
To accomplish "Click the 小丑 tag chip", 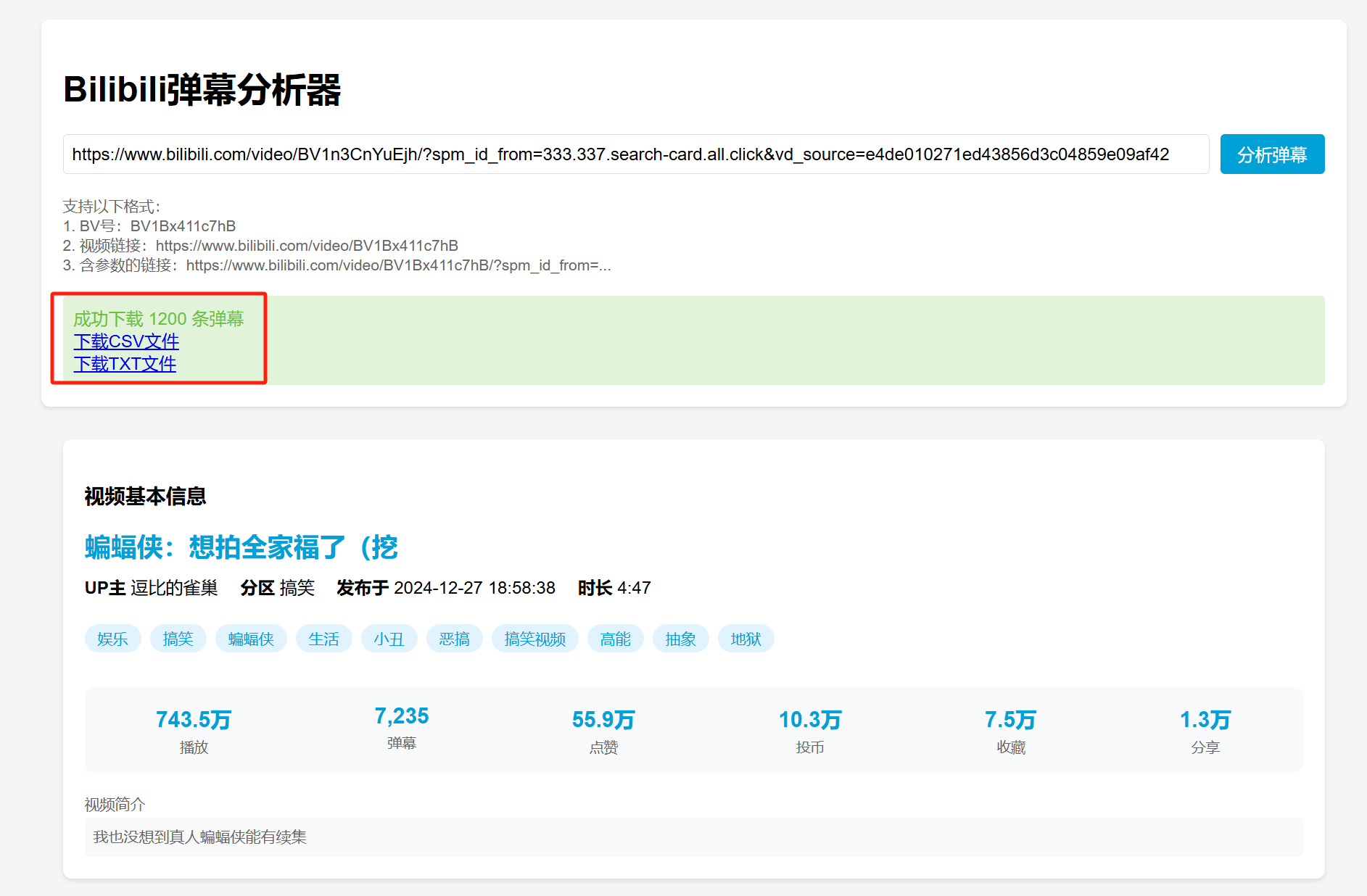I will (x=389, y=639).
